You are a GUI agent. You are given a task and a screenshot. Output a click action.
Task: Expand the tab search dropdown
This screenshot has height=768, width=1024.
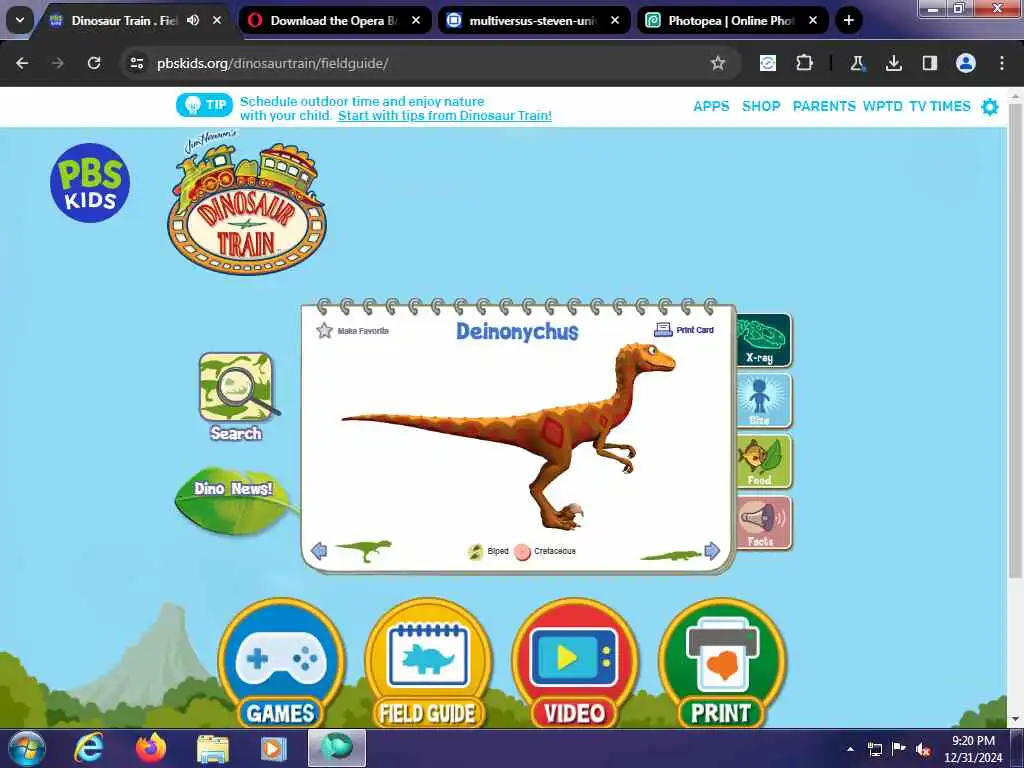coord(20,20)
